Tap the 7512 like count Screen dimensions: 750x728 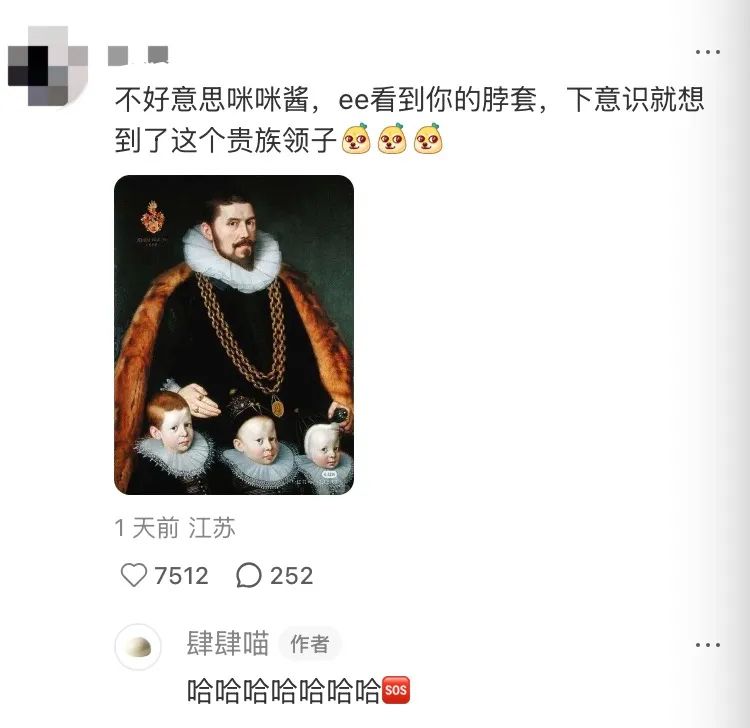181,575
